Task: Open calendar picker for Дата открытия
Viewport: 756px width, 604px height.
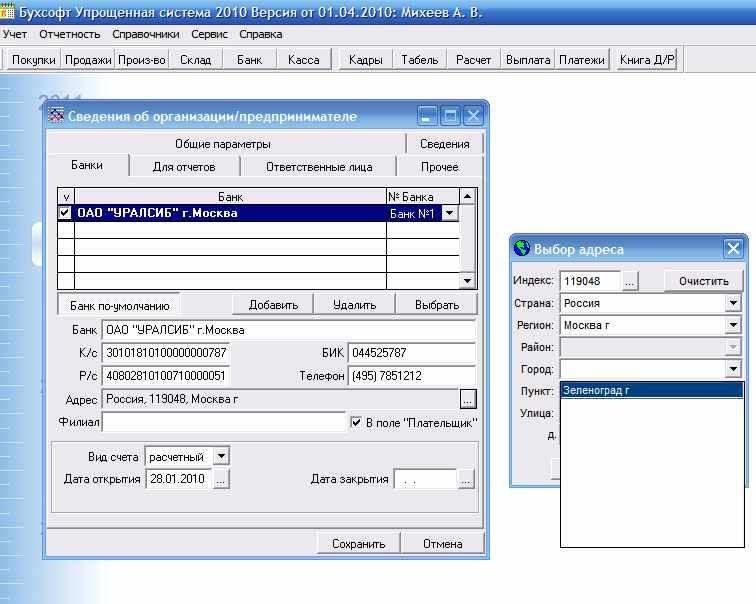Action: coord(221,480)
